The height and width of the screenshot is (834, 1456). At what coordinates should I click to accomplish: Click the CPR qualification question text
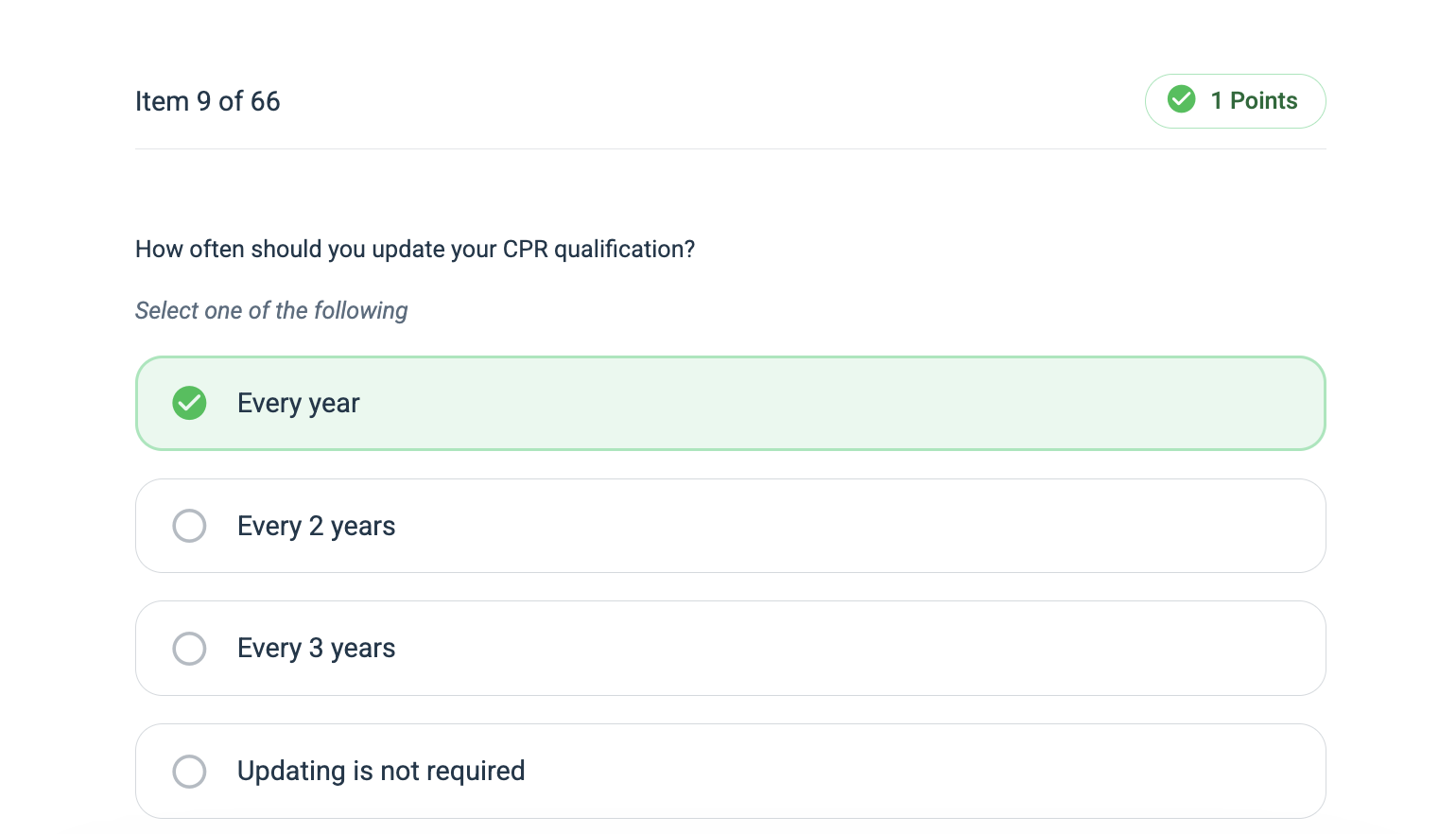pyautogui.click(x=415, y=250)
